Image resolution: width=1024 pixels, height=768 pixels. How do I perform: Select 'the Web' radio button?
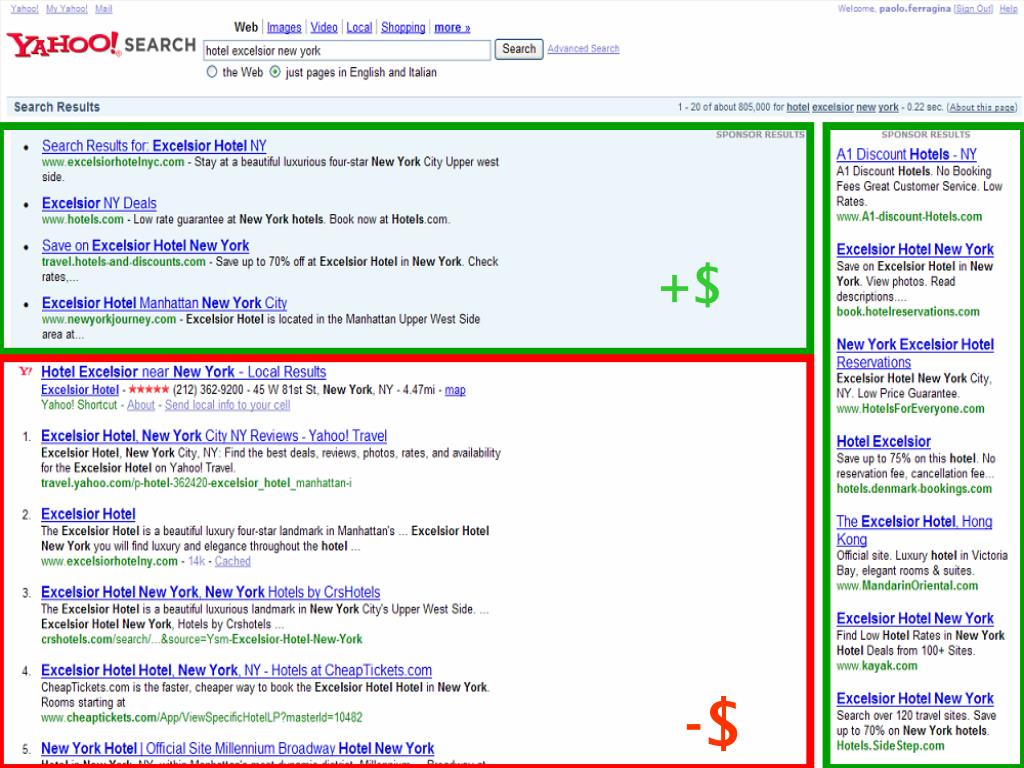coord(212,72)
